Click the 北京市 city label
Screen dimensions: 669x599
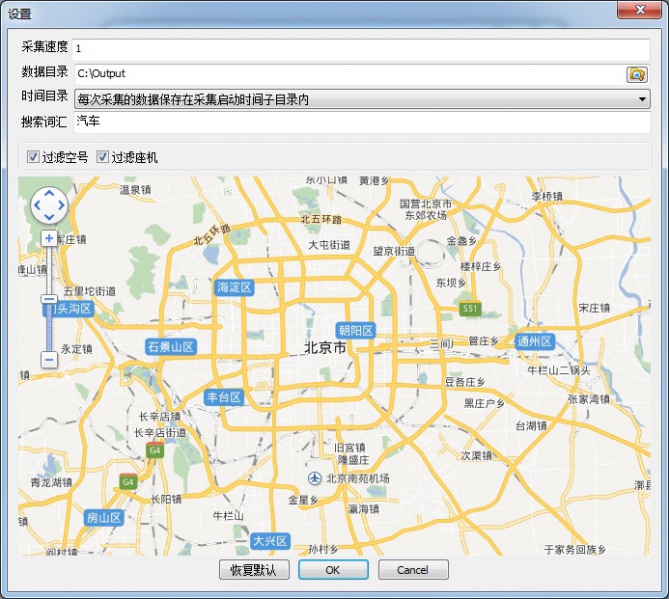click(x=325, y=348)
